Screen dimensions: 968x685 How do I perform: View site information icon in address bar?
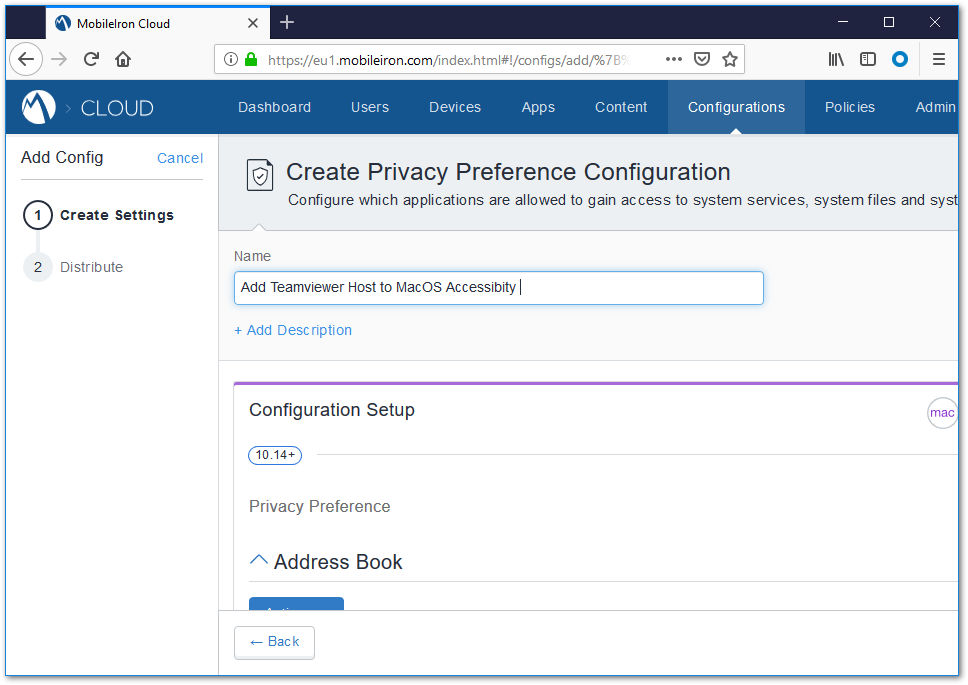pos(230,59)
